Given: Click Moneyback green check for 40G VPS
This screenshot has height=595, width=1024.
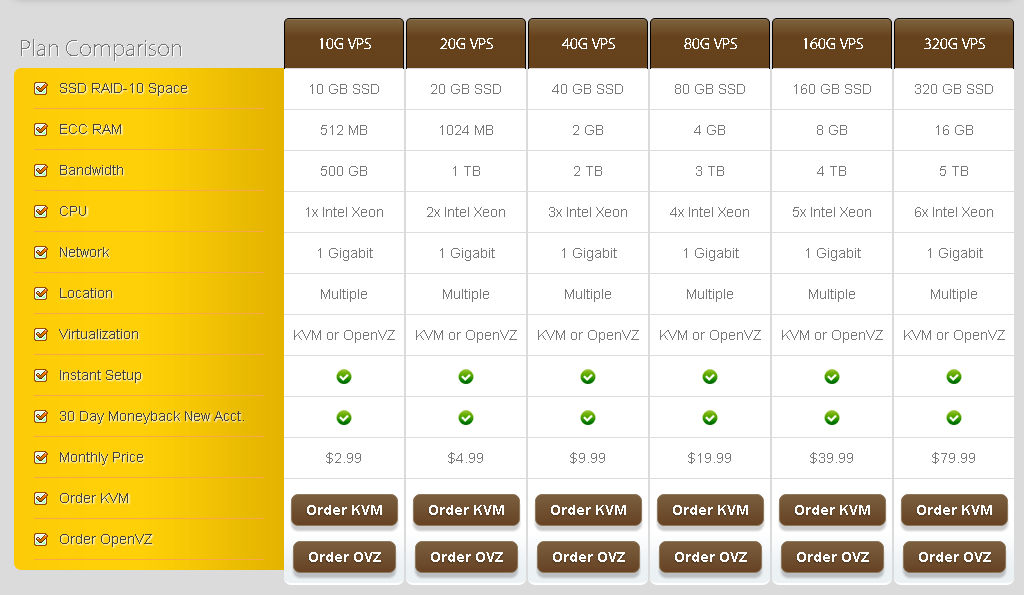Looking at the screenshot, I should point(588,418).
